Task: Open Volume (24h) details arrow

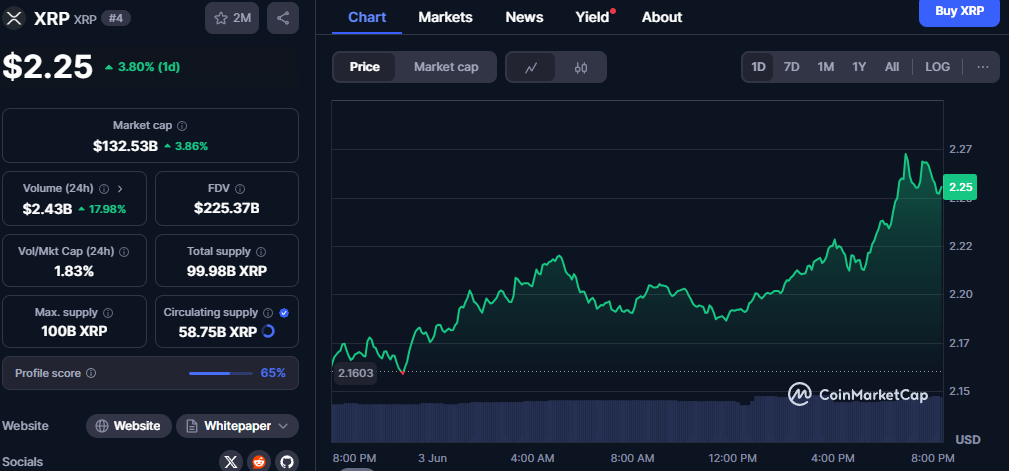Action: pos(120,189)
